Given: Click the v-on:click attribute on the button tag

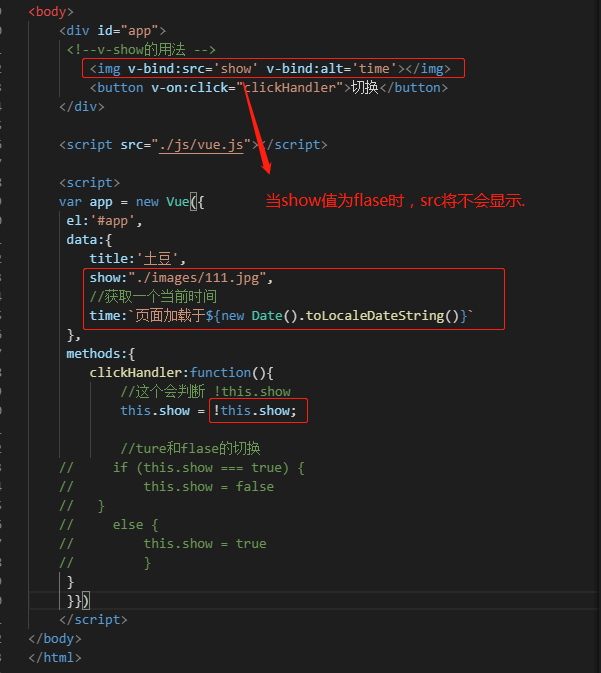Looking at the screenshot, I should [247, 88].
